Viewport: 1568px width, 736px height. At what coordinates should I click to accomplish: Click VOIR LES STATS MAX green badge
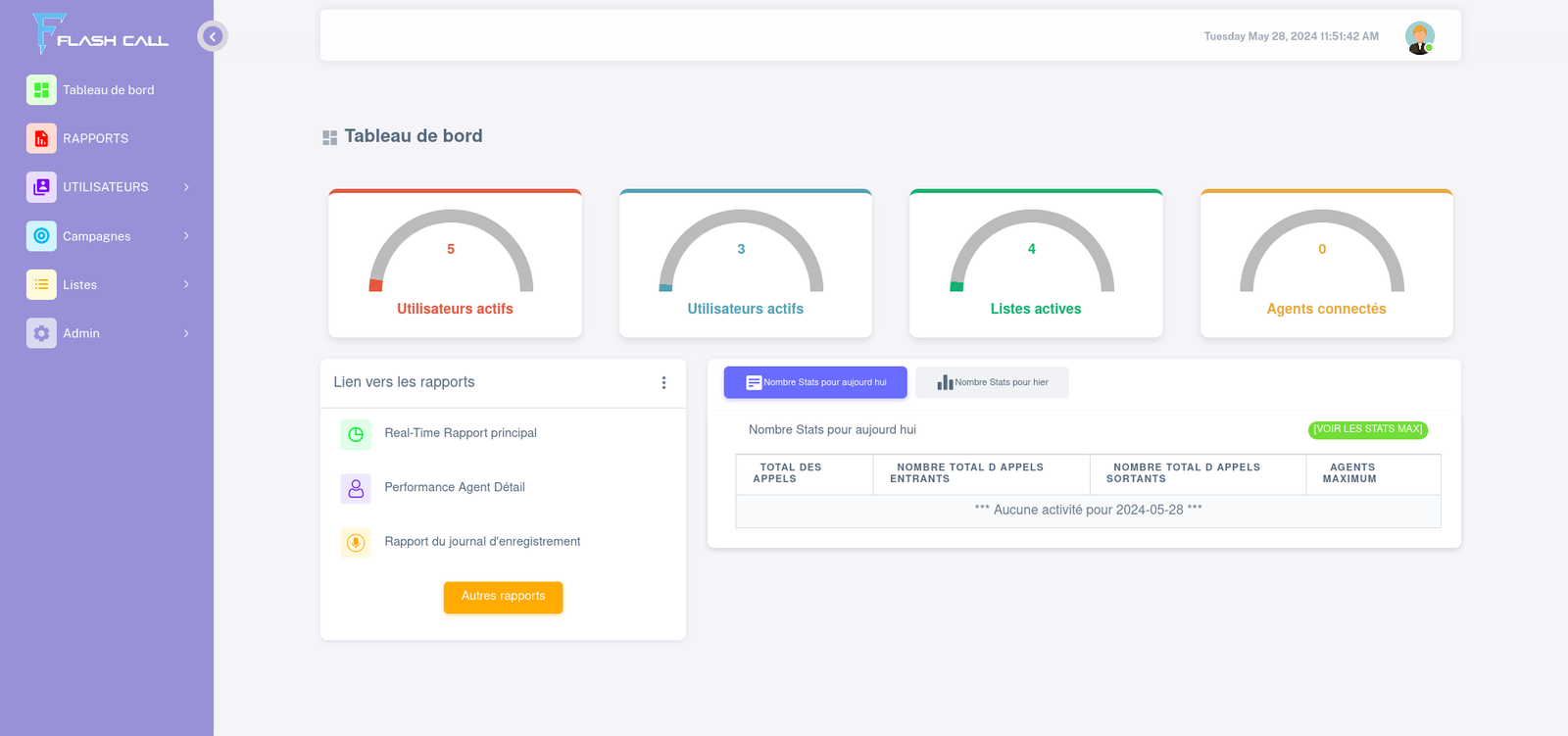tap(1368, 429)
